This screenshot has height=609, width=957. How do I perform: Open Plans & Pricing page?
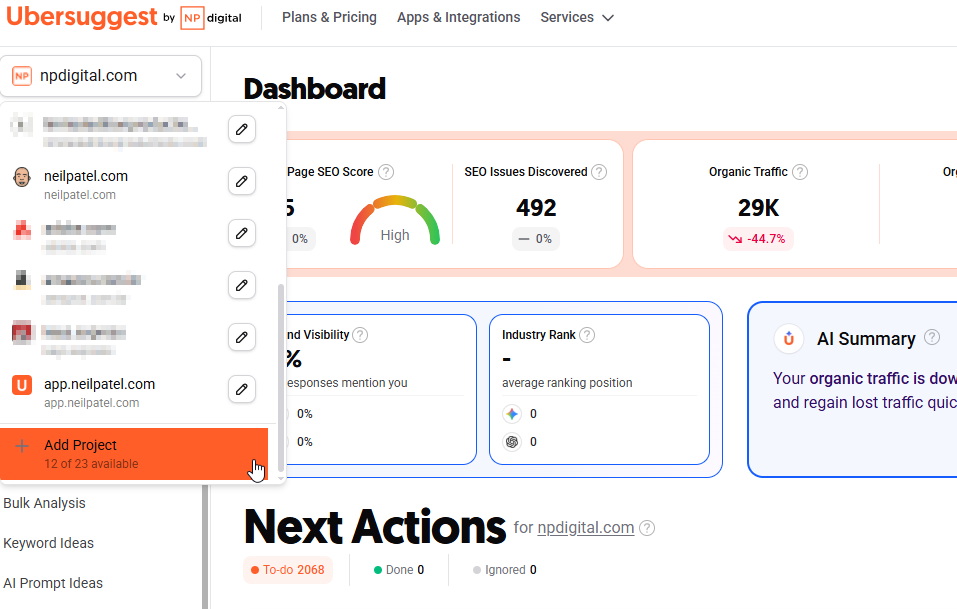click(x=329, y=18)
